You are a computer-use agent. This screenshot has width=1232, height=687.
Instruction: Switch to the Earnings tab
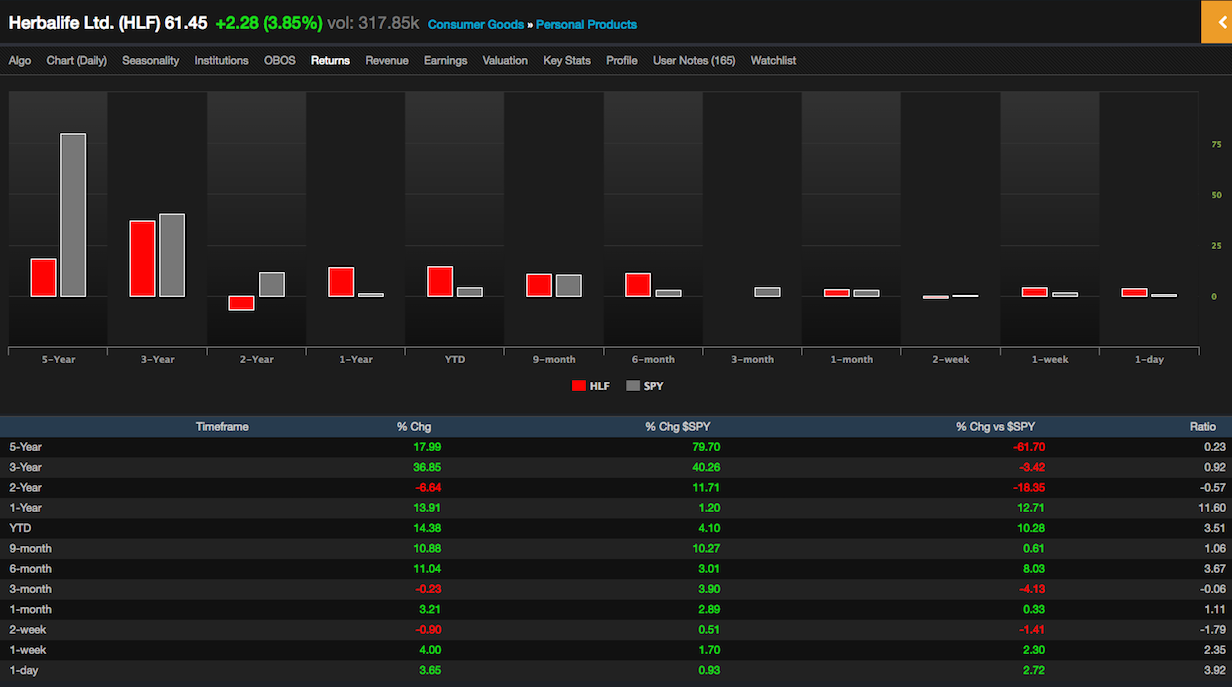point(446,61)
